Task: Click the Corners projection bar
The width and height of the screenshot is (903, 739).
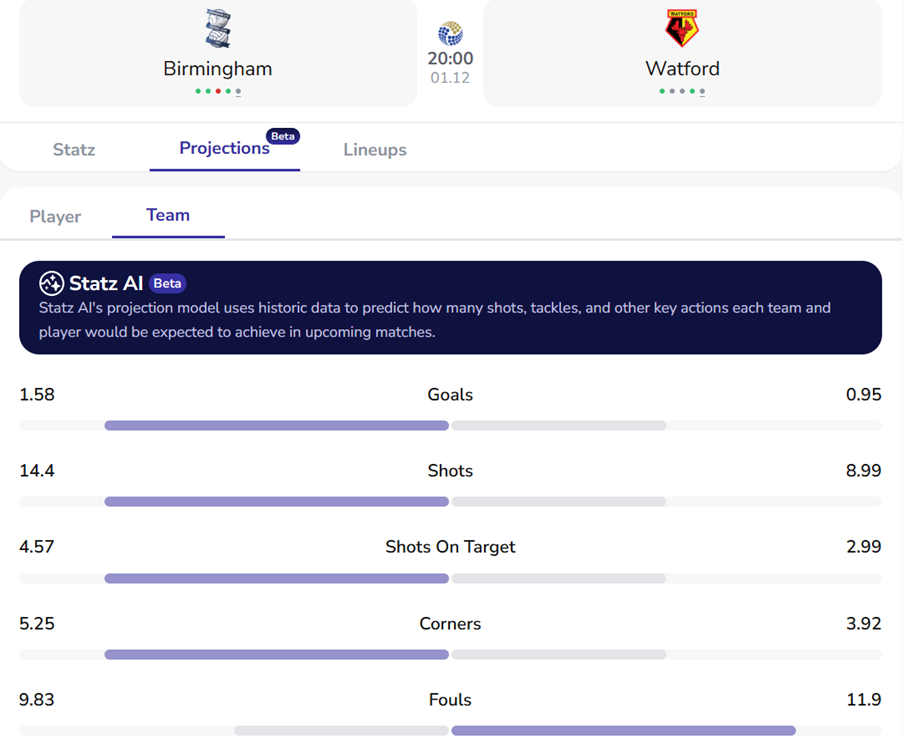Action: tap(450, 654)
